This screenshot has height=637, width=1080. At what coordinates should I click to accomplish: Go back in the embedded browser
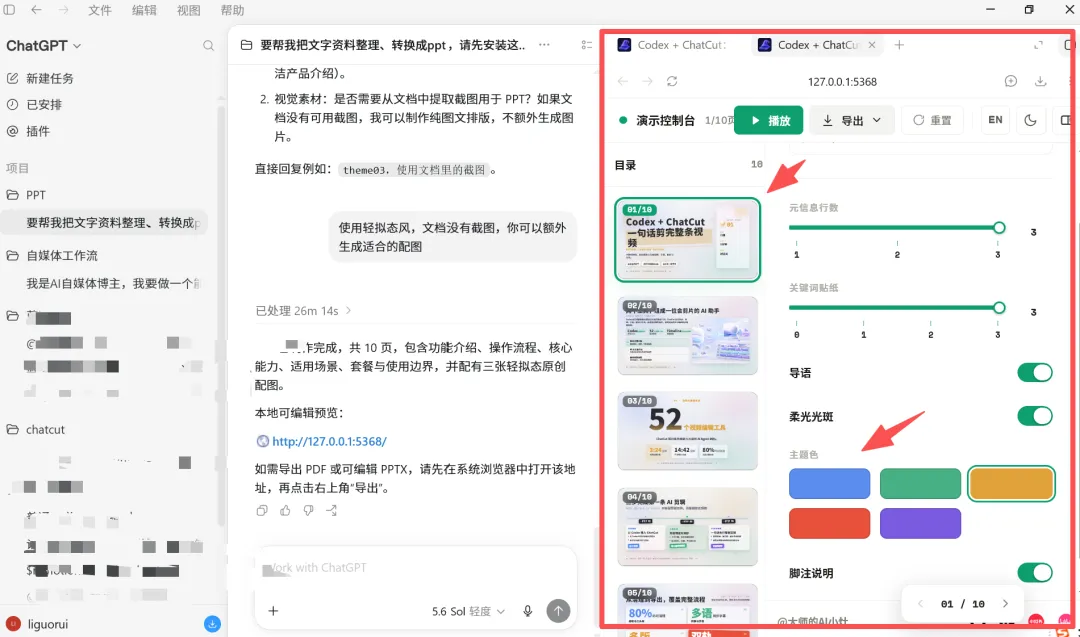coord(623,81)
